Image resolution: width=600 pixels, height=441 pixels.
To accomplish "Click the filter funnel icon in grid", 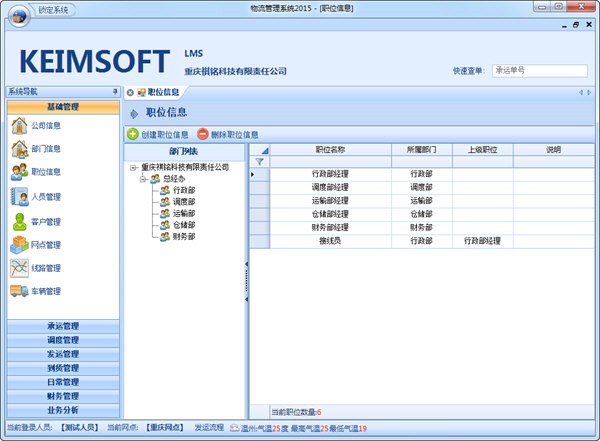I will coord(259,161).
